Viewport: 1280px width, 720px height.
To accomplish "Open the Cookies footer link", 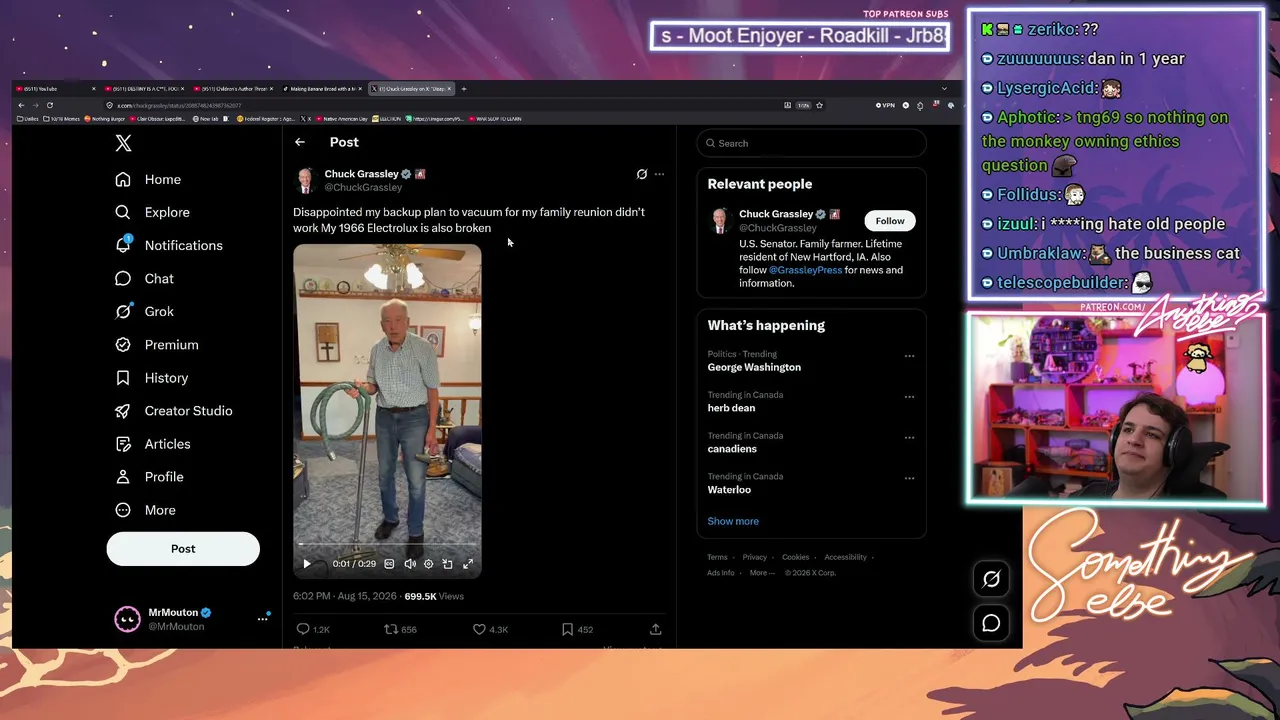I will click(x=796, y=557).
